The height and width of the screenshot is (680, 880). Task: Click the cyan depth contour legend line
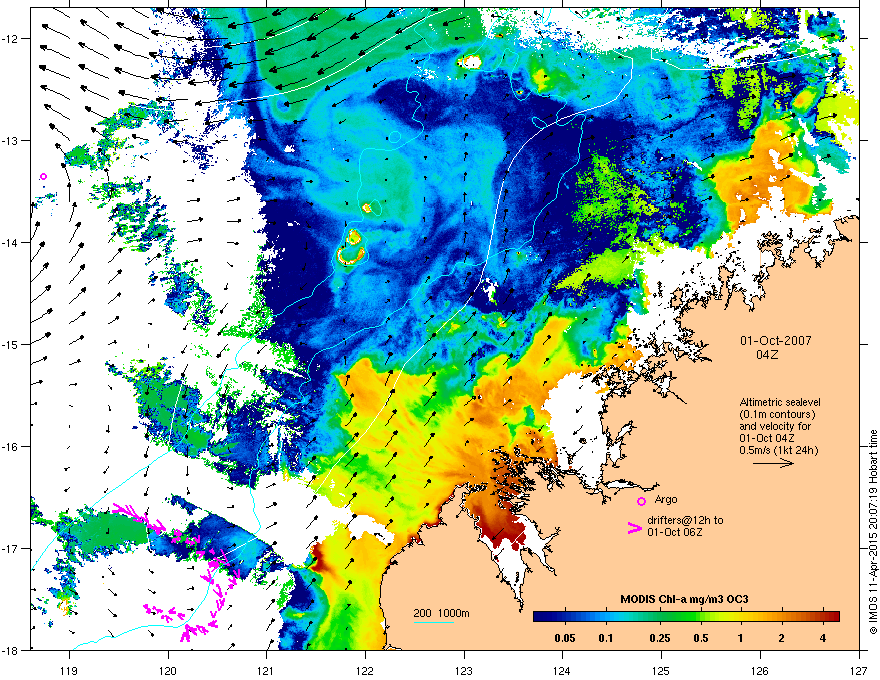(434, 622)
